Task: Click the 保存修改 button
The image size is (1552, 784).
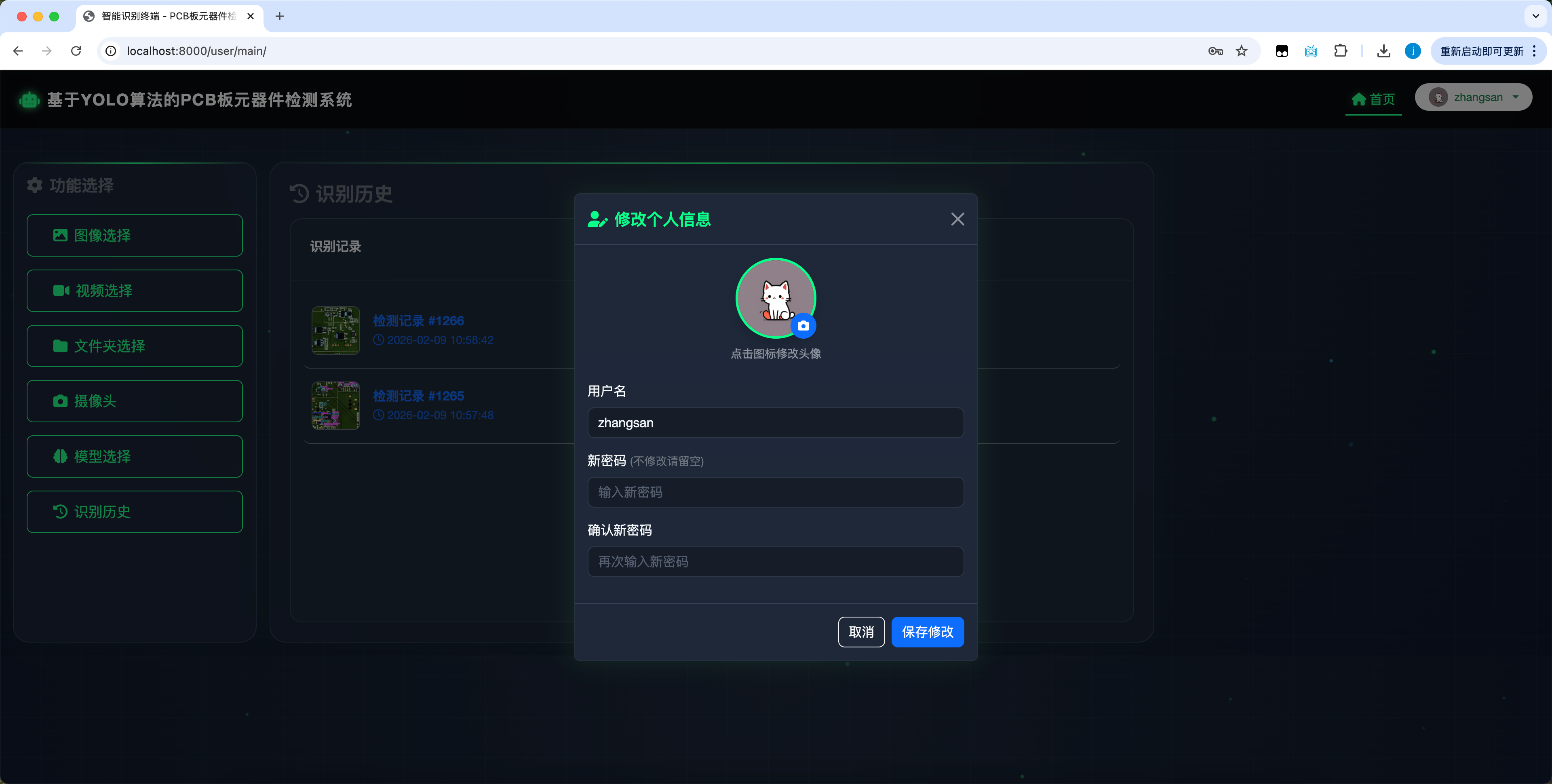Action: (927, 632)
